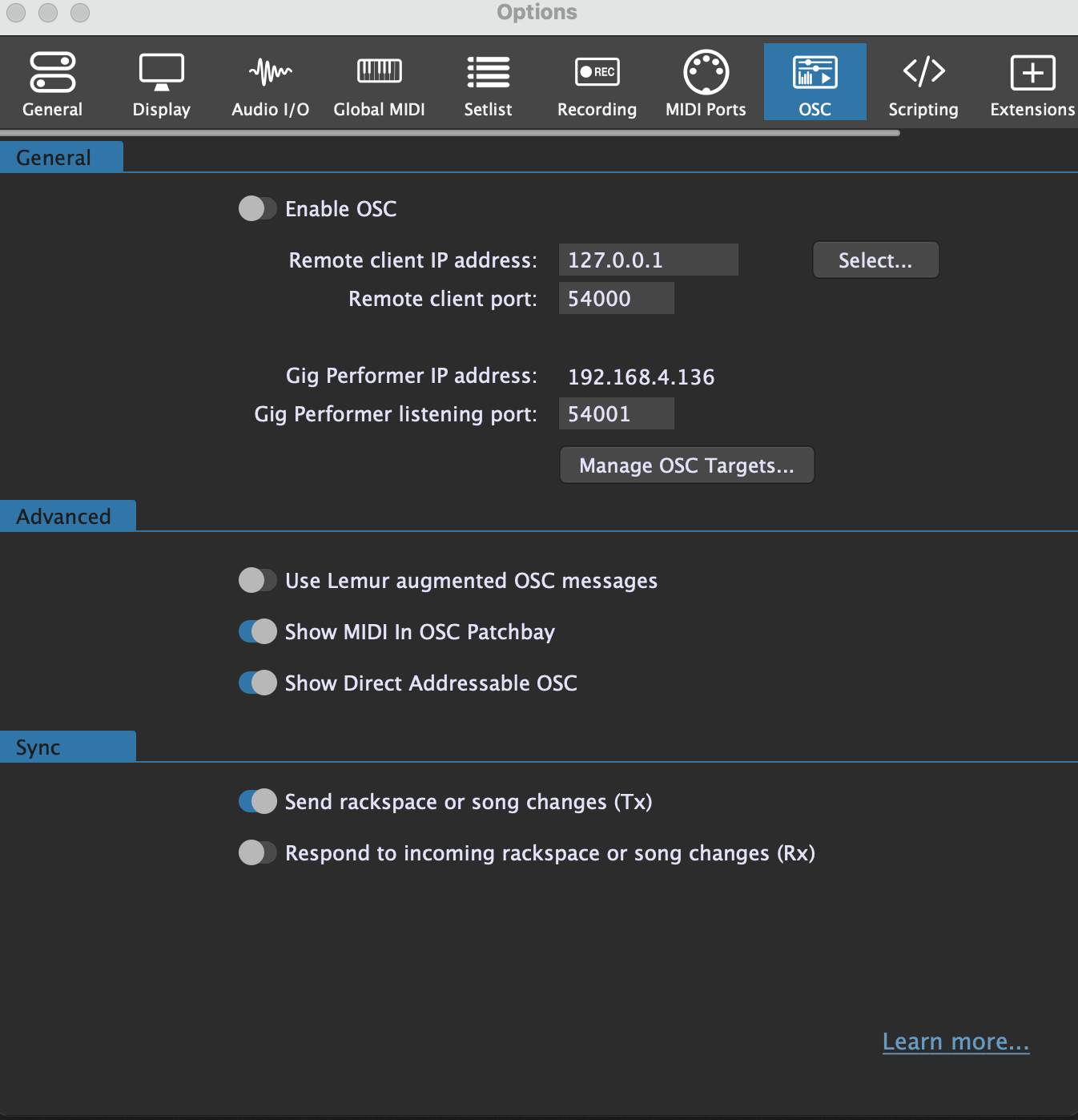Close the Options window
This screenshot has width=1078, height=1120.
(16, 13)
